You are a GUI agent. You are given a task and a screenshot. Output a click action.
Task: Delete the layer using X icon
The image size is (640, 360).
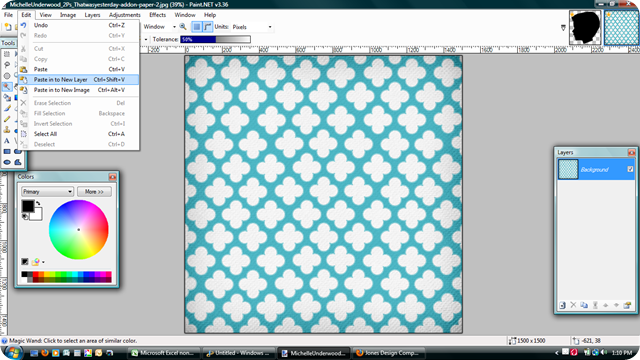coord(573,305)
